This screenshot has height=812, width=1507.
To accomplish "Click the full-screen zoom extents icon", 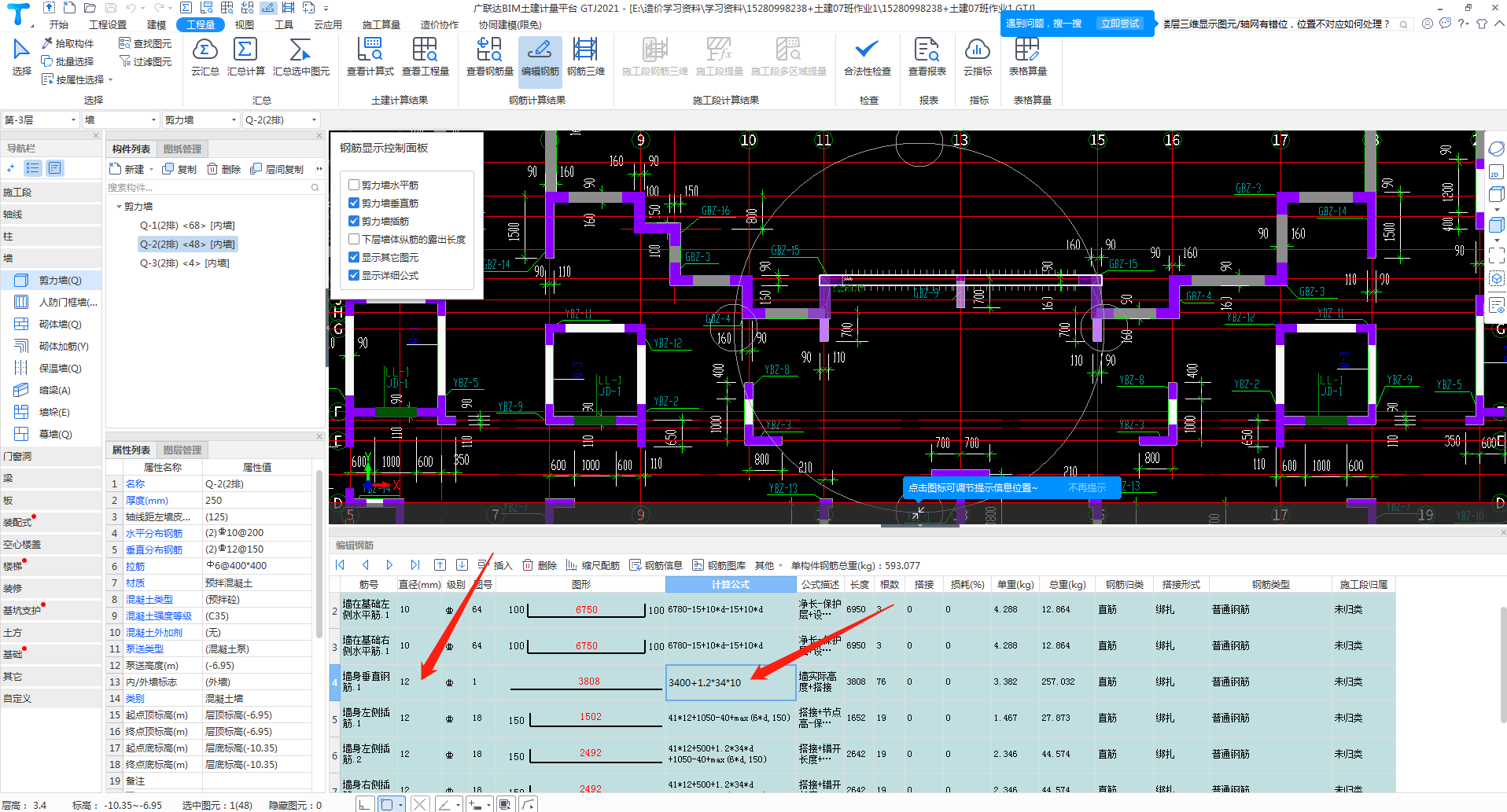I will (1496, 255).
